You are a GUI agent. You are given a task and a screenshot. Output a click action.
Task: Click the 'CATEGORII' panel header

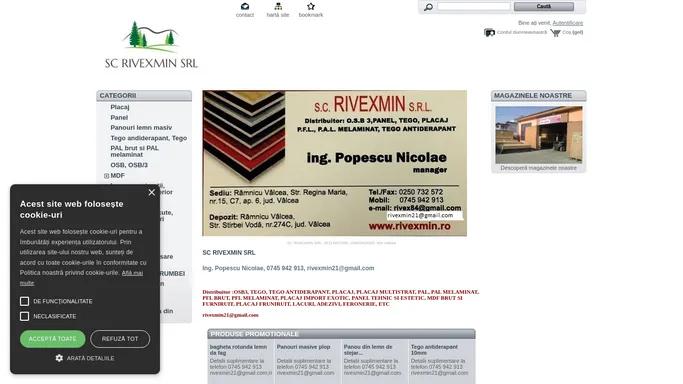(x=144, y=96)
